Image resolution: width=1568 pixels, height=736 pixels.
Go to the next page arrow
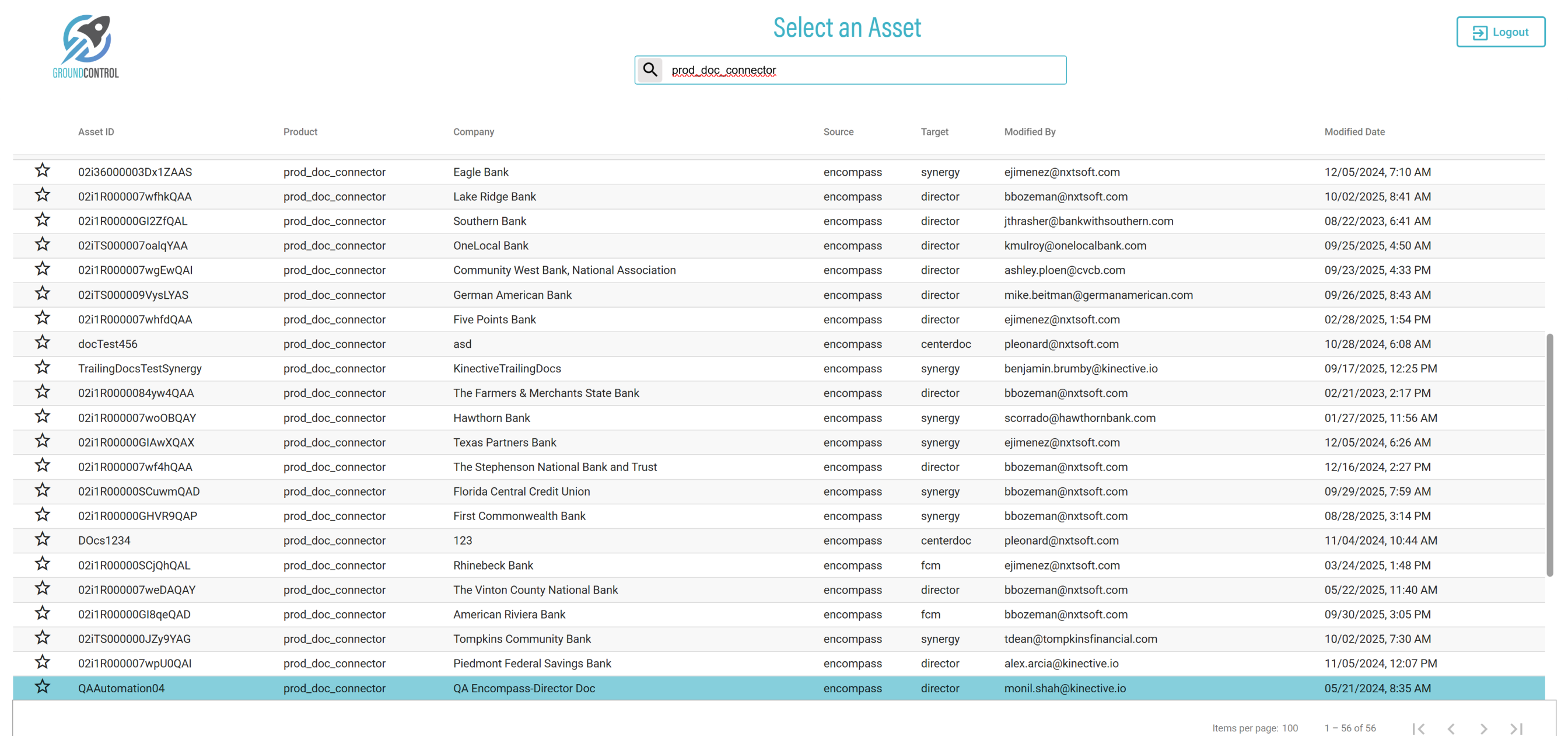click(1483, 728)
